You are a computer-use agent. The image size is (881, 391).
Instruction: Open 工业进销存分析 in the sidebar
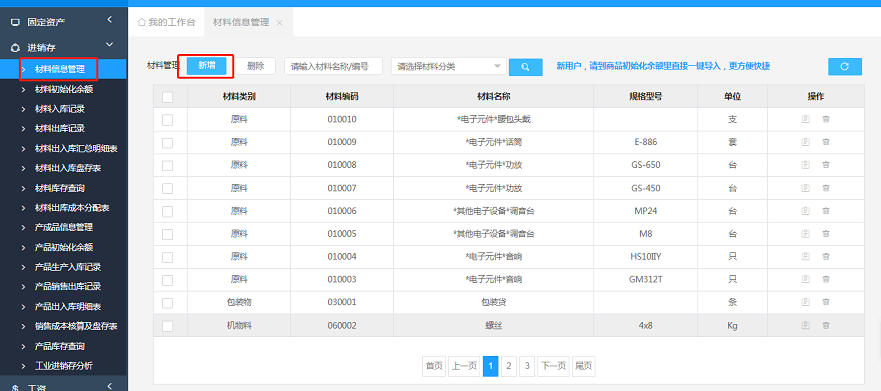[x=63, y=366]
